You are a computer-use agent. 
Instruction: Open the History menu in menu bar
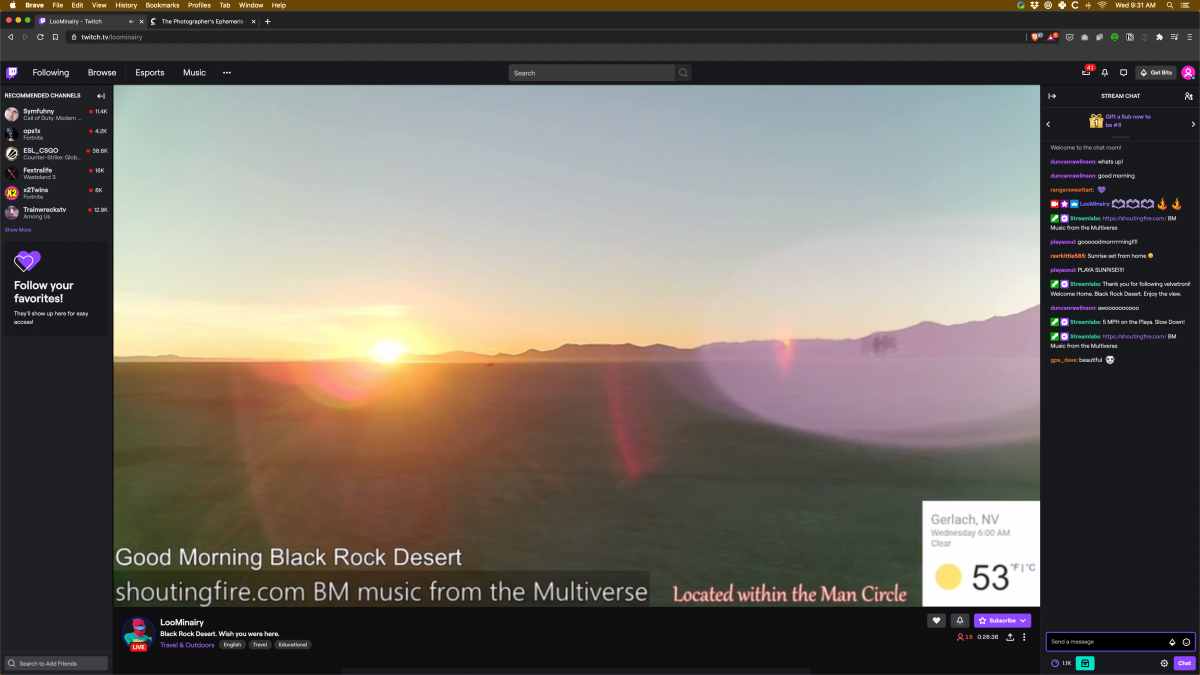pyautogui.click(x=126, y=5)
